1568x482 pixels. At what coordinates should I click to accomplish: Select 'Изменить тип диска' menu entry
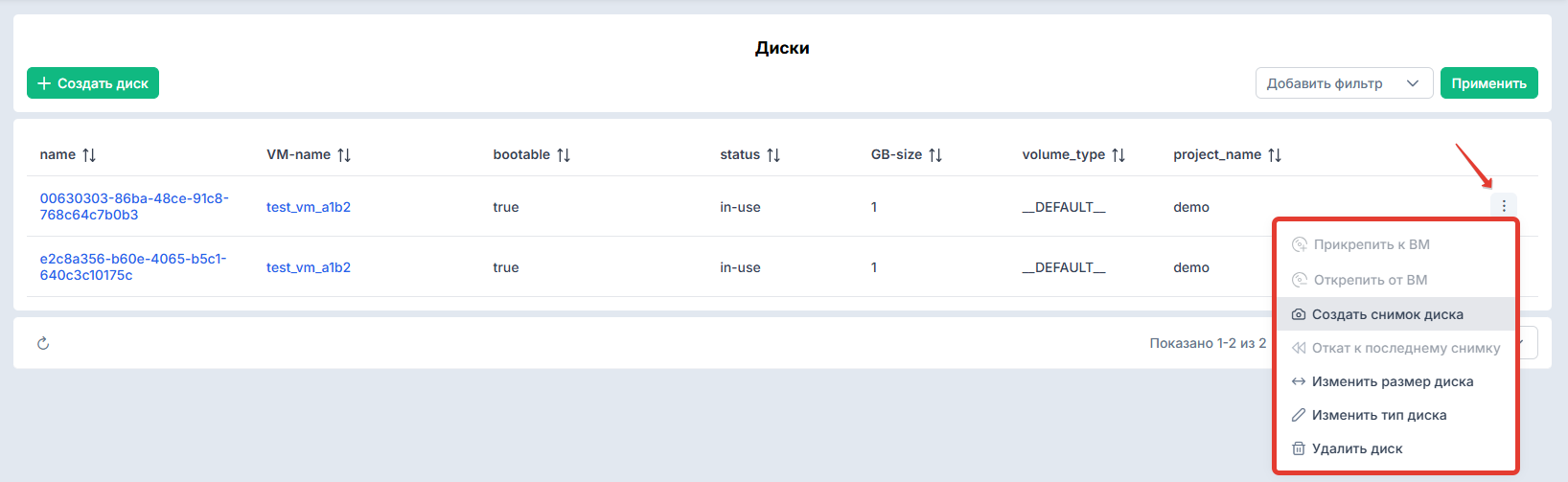tap(1395, 415)
